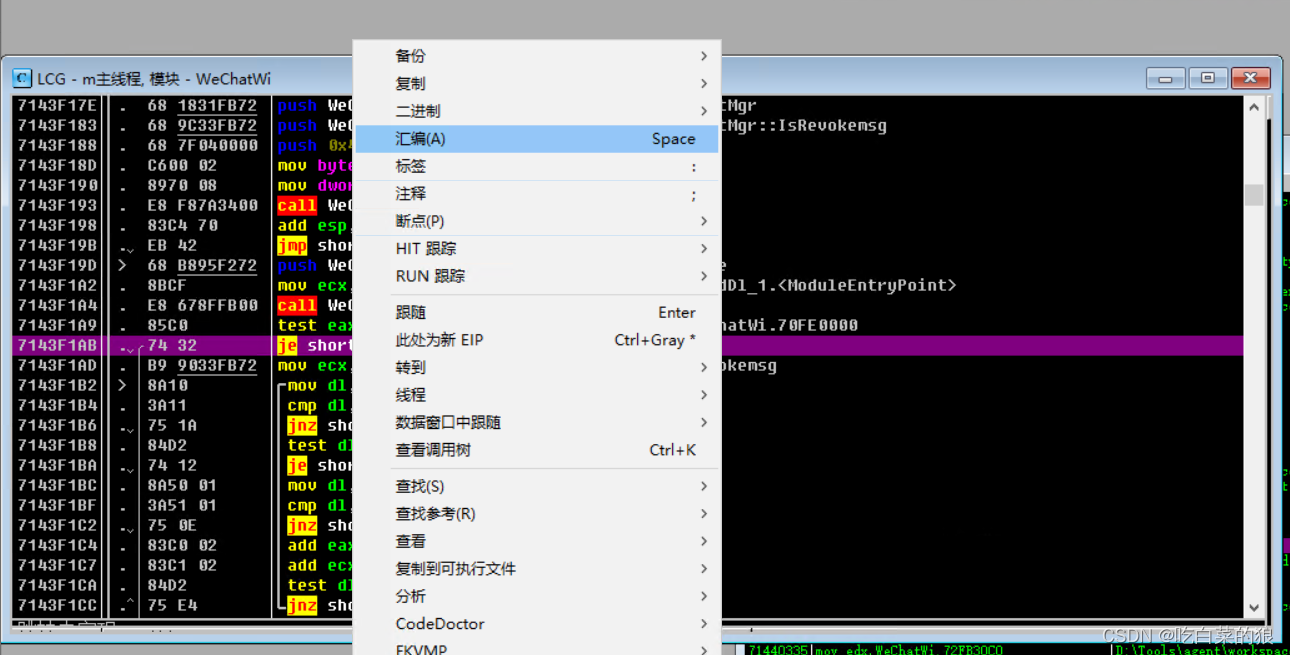1290x655 pixels.
Task: Select 查看调用树 menu entry
Action: [537, 450]
